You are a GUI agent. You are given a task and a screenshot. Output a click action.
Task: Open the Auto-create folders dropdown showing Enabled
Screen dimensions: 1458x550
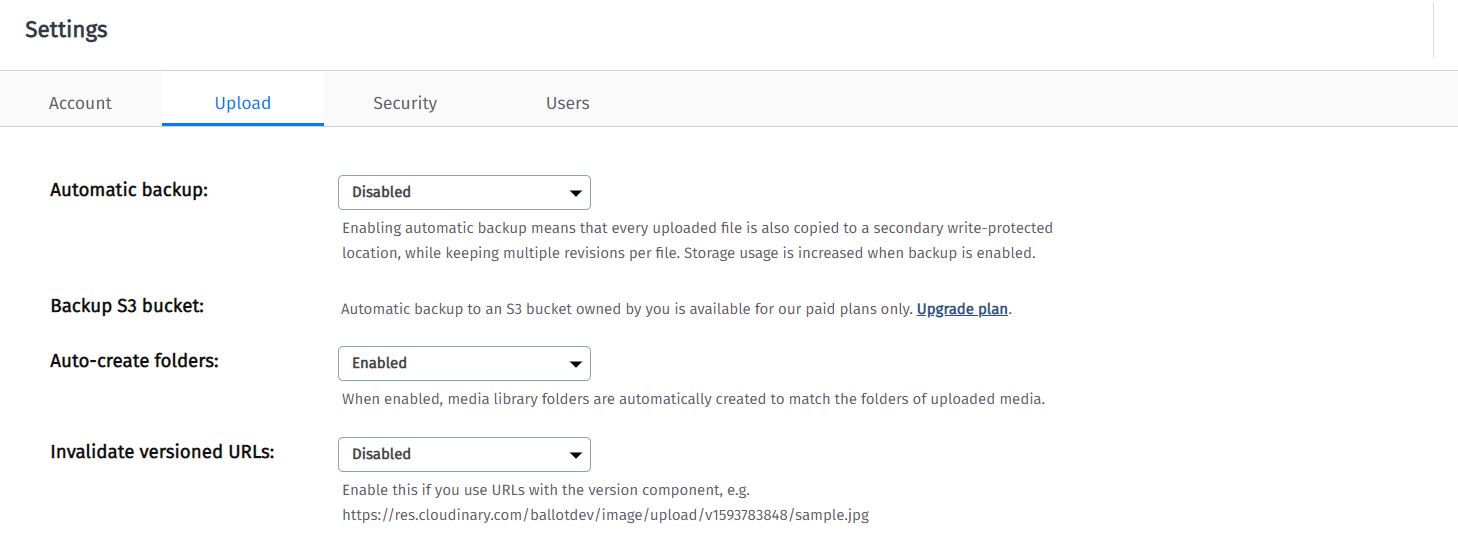click(464, 363)
